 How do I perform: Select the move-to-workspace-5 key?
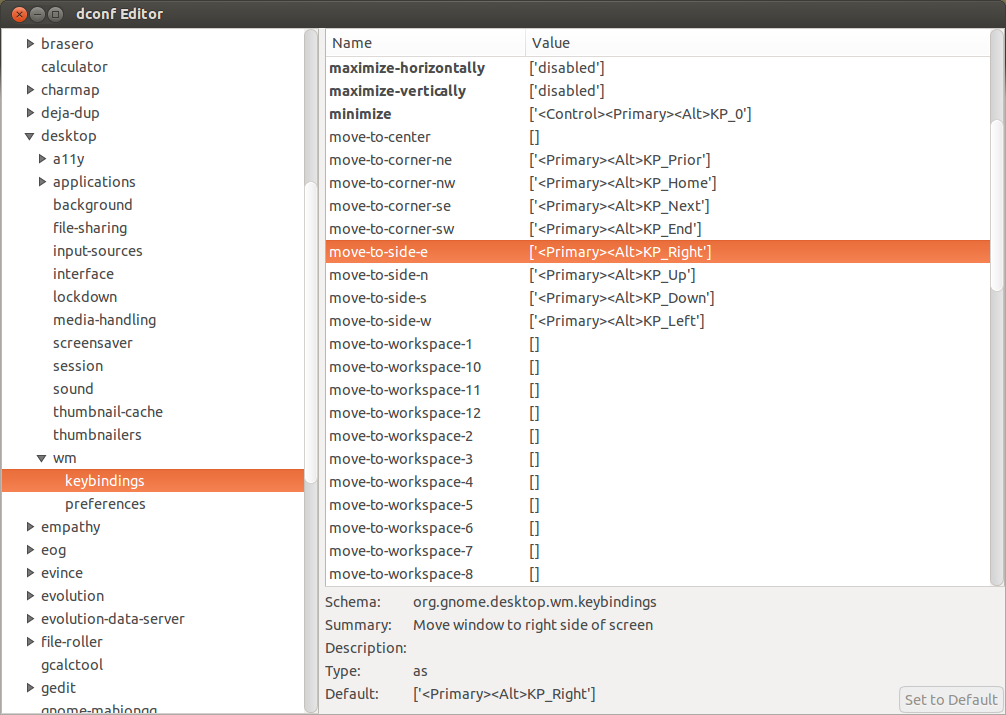click(x=658, y=505)
